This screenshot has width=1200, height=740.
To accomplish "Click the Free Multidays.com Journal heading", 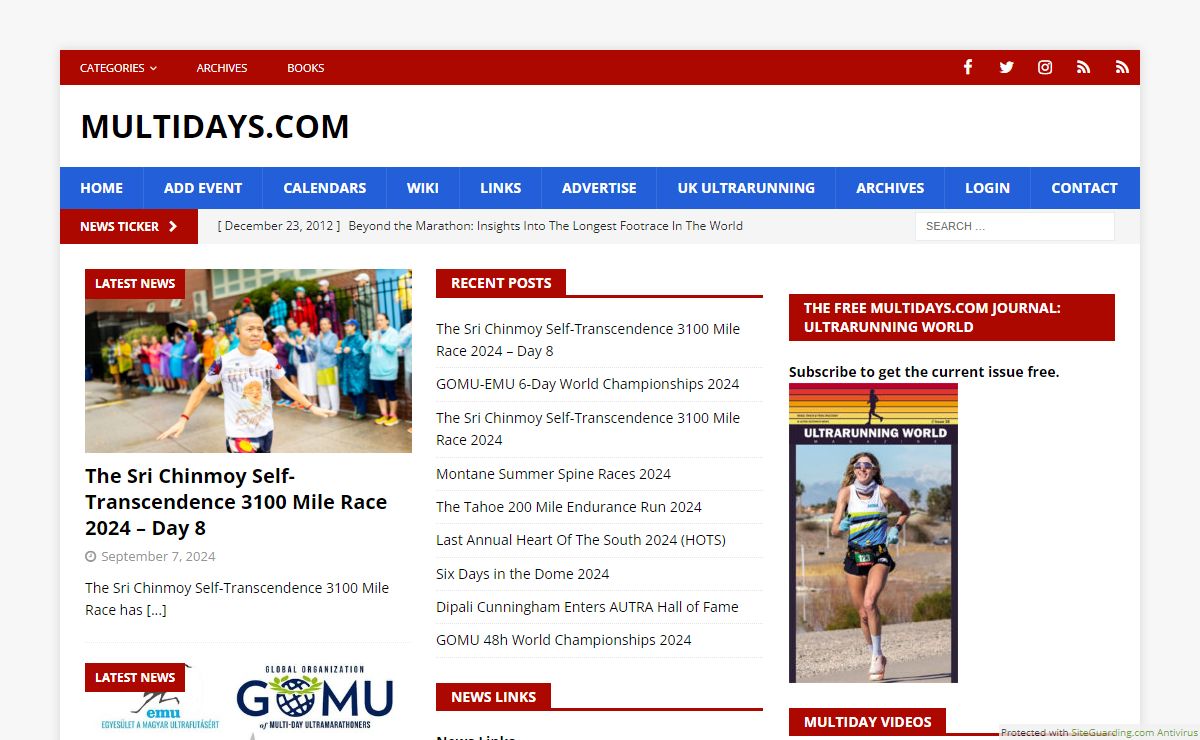I will 952,317.
